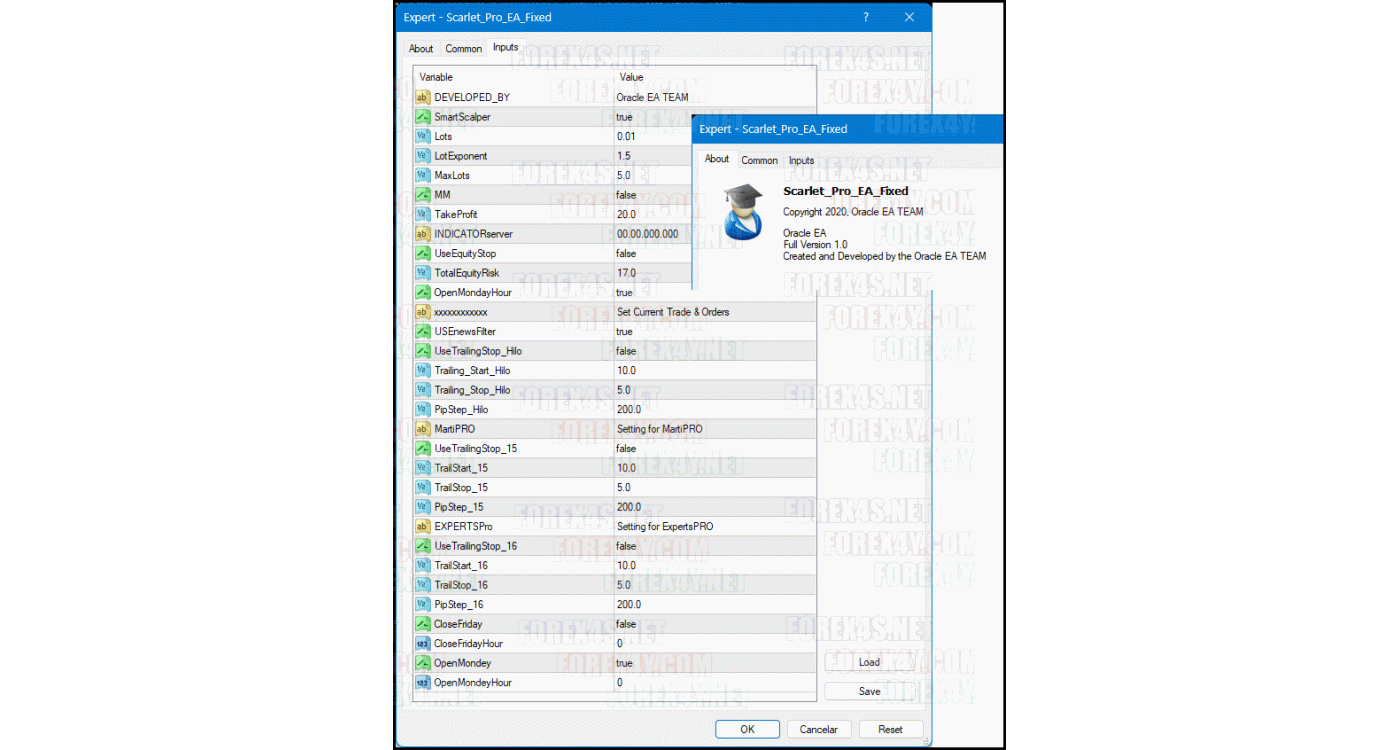
Task: Click the MartiPRO string variable icon
Action: (x=423, y=429)
